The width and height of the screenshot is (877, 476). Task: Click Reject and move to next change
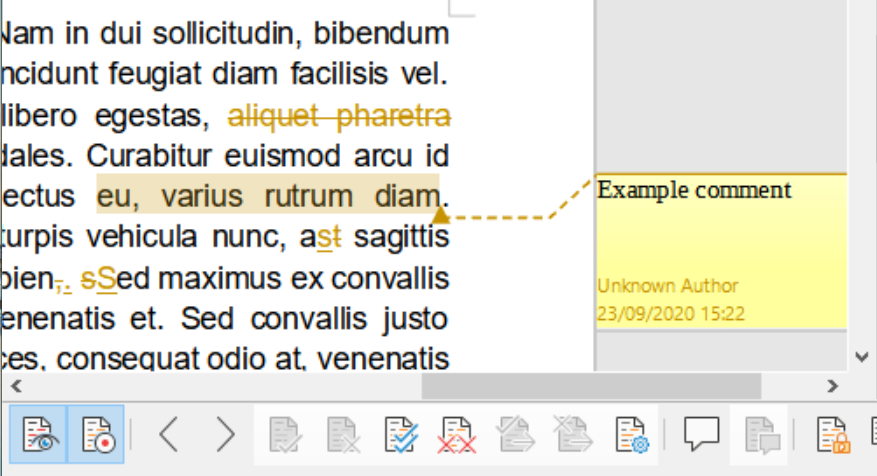(573, 435)
